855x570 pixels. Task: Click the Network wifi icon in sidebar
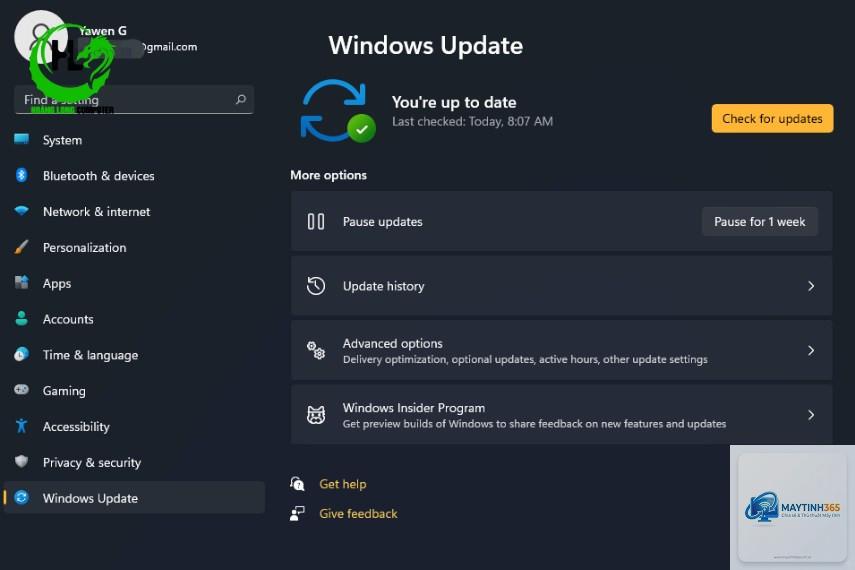click(x=21, y=211)
